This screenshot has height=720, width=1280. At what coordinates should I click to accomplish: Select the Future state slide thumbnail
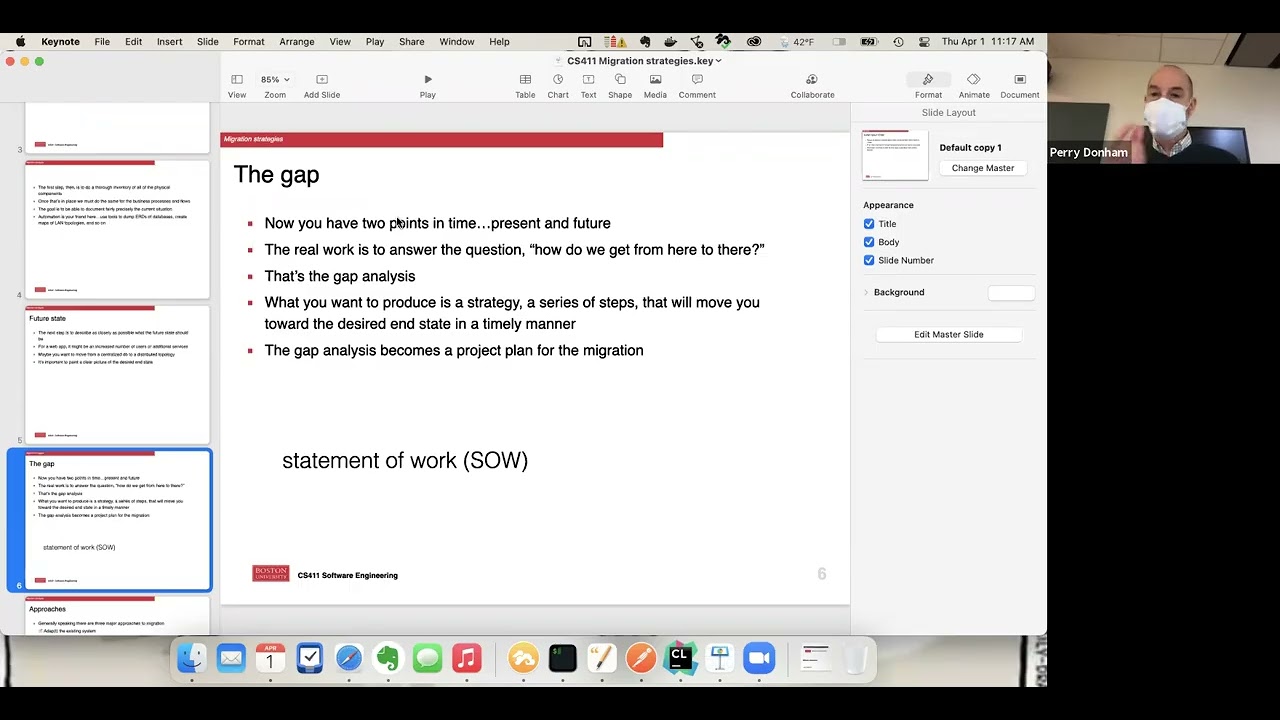[x=117, y=374]
